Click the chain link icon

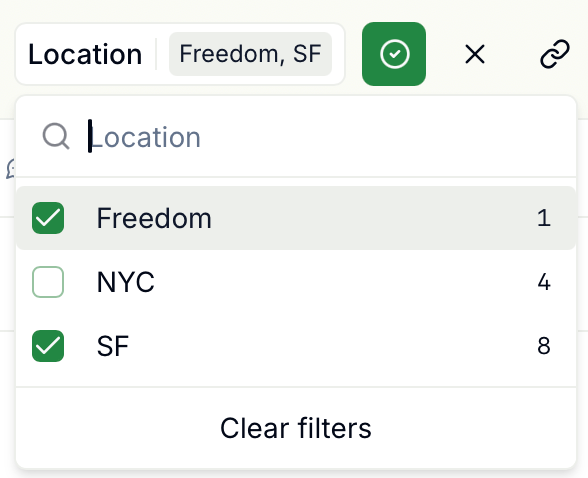click(x=555, y=54)
